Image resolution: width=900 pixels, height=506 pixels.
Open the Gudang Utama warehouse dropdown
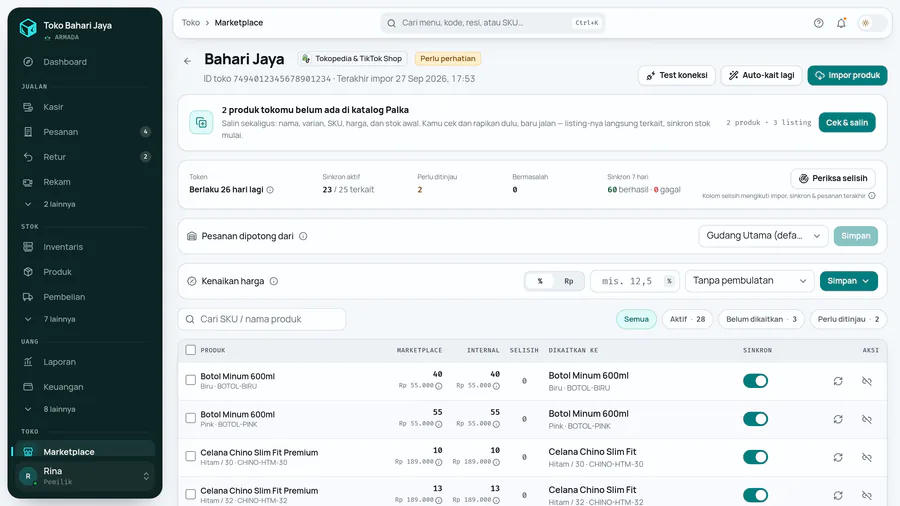point(763,236)
